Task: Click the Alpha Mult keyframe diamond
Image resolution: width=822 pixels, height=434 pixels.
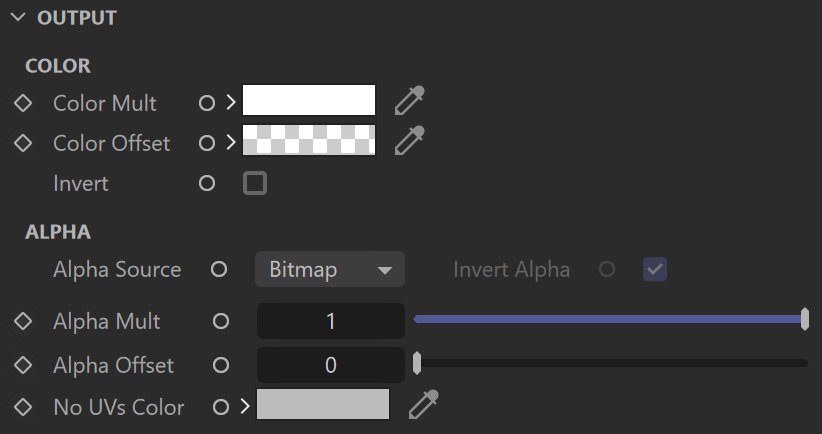Action: coord(23,321)
